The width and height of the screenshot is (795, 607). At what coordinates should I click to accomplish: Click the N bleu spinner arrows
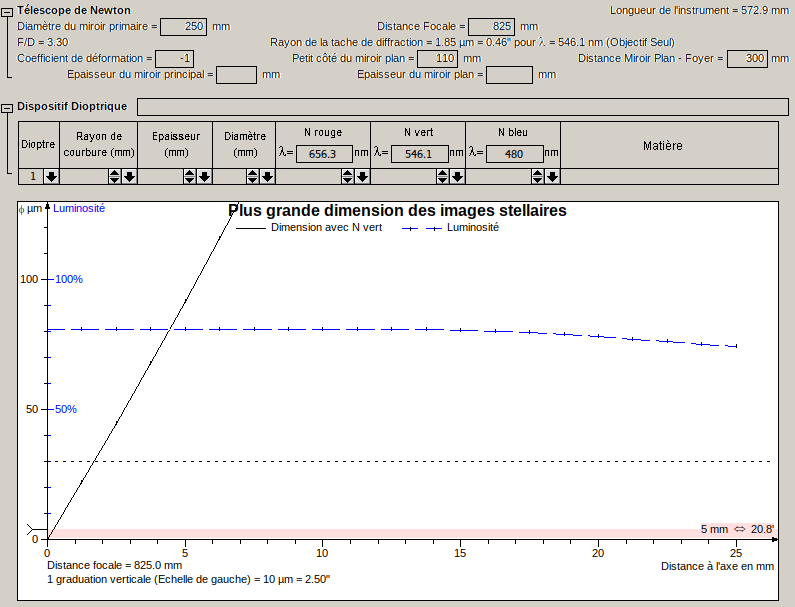pos(538,176)
